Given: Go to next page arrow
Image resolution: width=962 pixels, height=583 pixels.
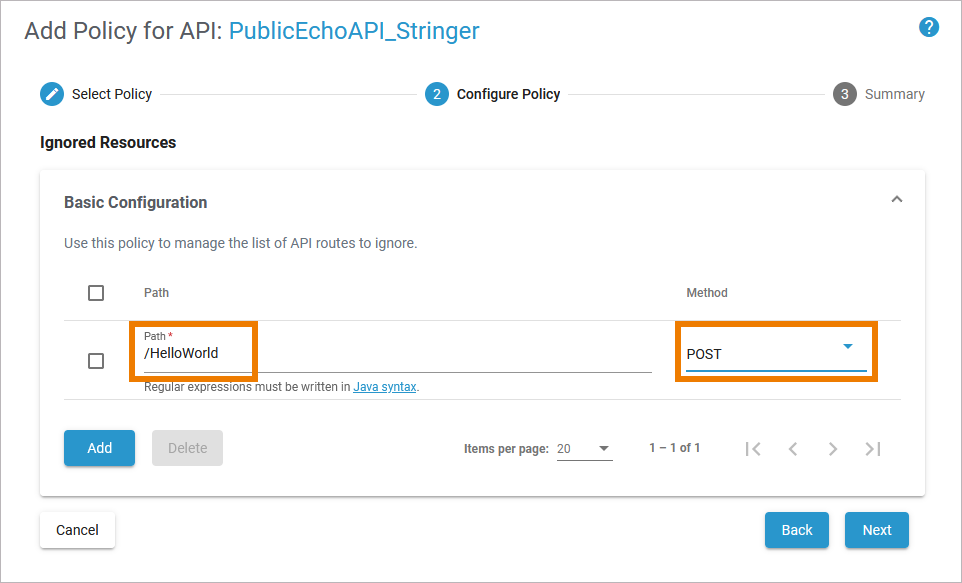Looking at the screenshot, I should coord(833,449).
